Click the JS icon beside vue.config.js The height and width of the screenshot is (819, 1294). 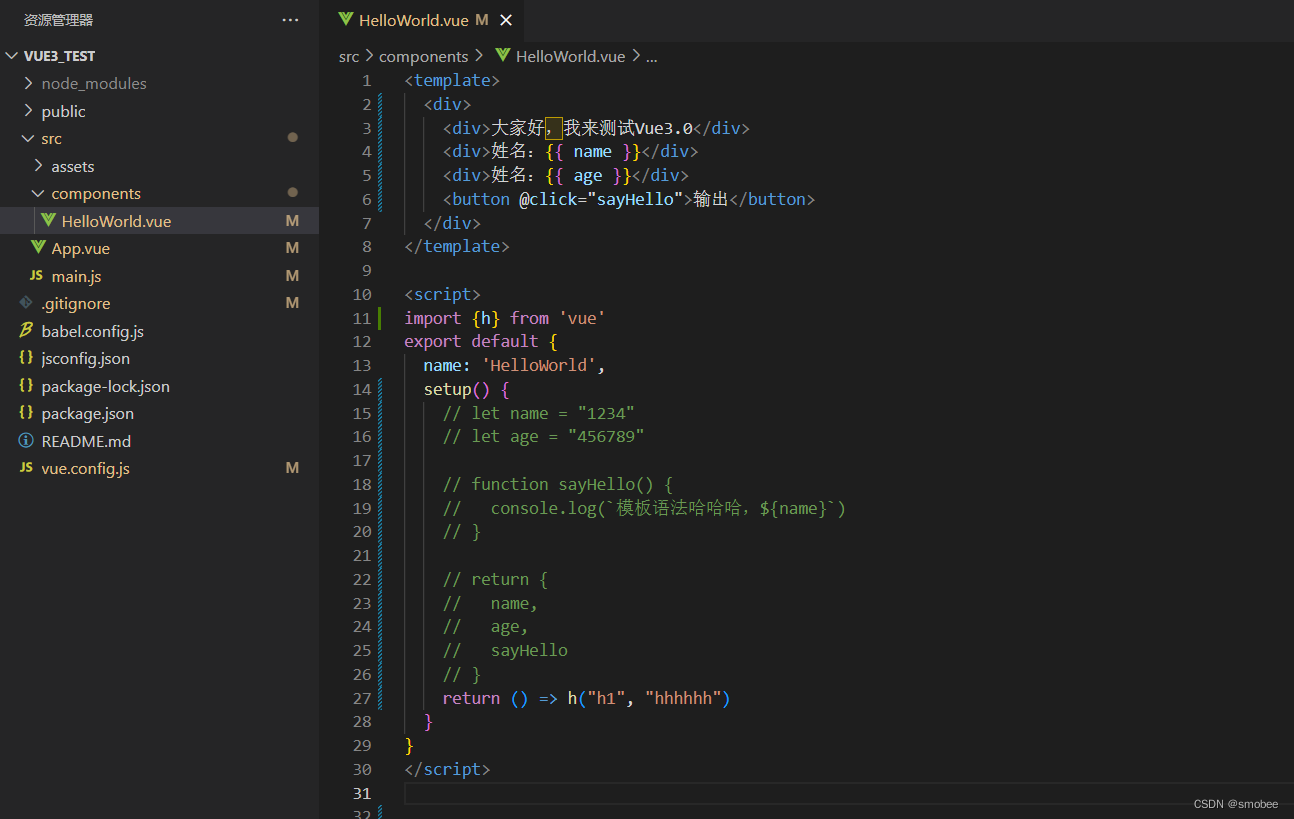(26, 468)
